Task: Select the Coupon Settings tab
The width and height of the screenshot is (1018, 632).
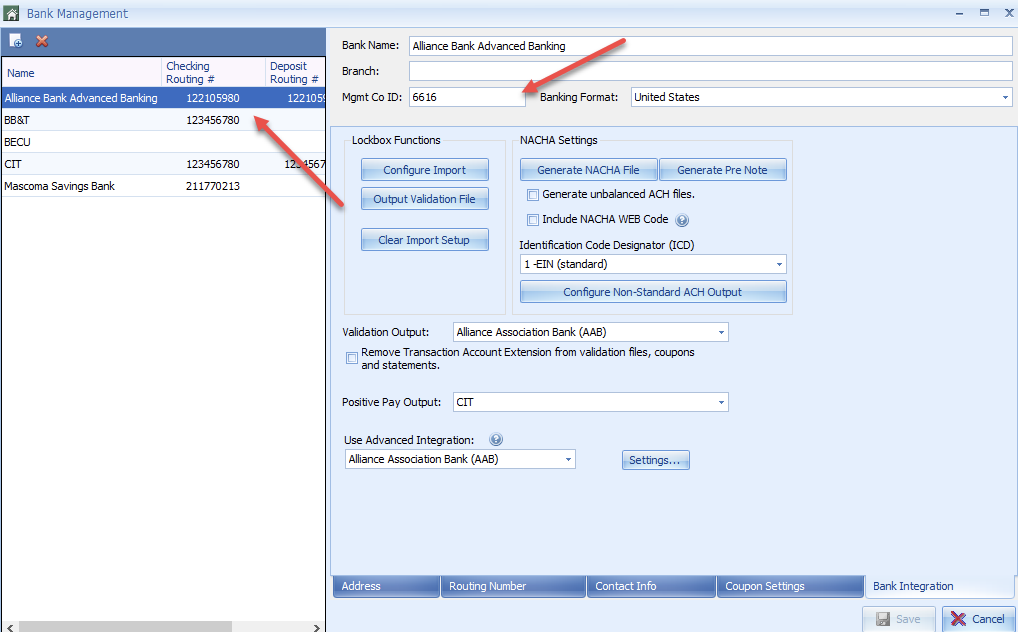Action: [x=790, y=587]
